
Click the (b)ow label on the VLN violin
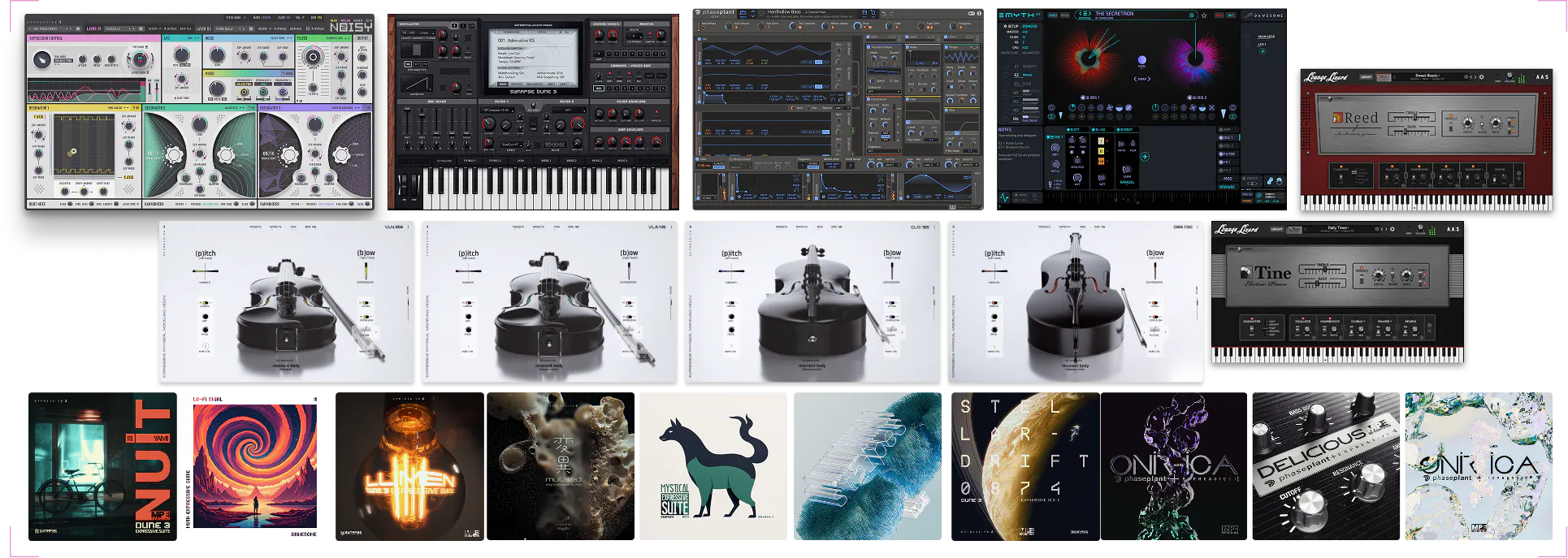366,253
